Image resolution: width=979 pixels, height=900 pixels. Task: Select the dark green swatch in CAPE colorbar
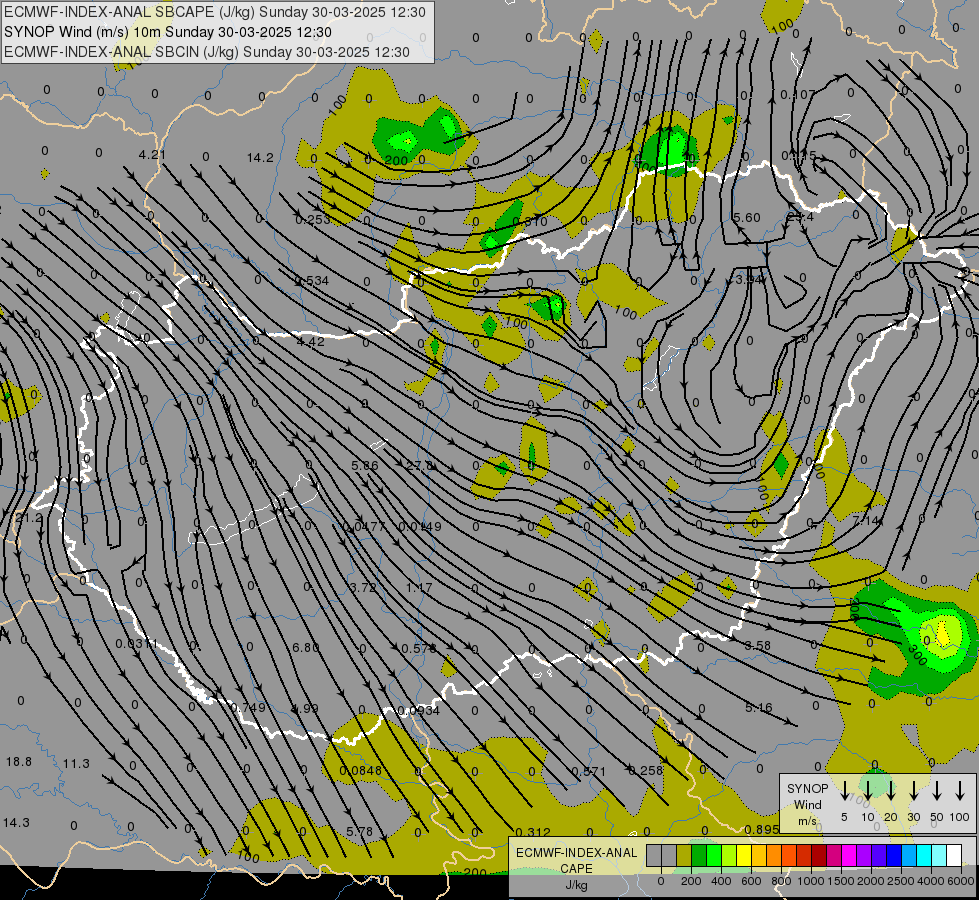[x=699, y=855]
